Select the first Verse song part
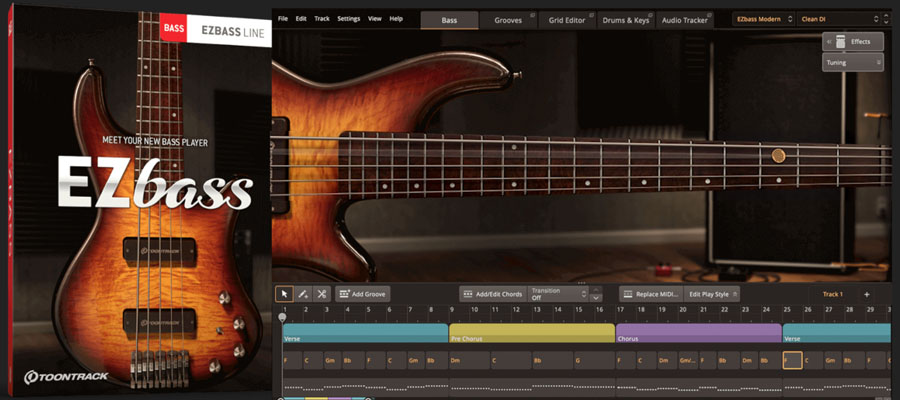The width and height of the screenshot is (900, 400). 365,333
